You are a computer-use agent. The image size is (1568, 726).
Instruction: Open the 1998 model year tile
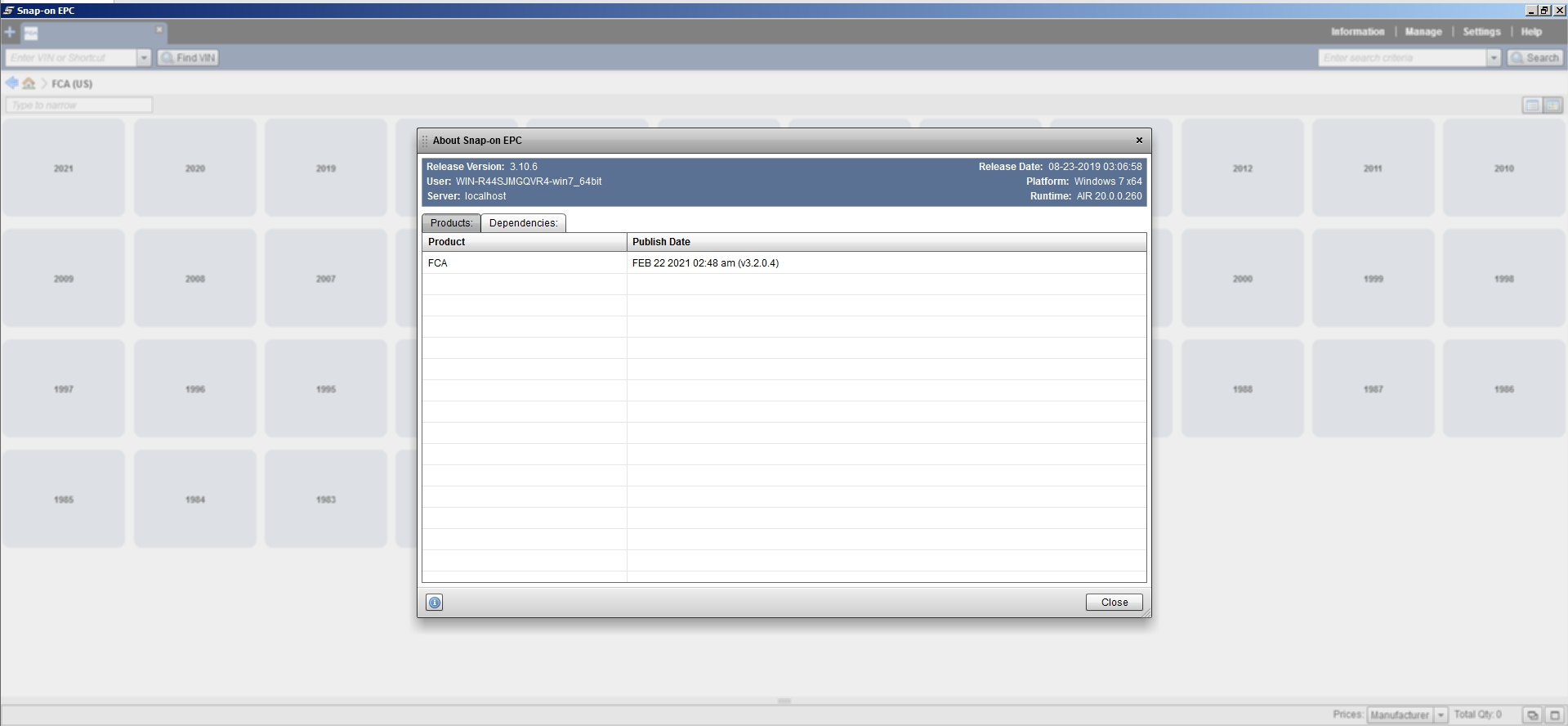(1504, 278)
